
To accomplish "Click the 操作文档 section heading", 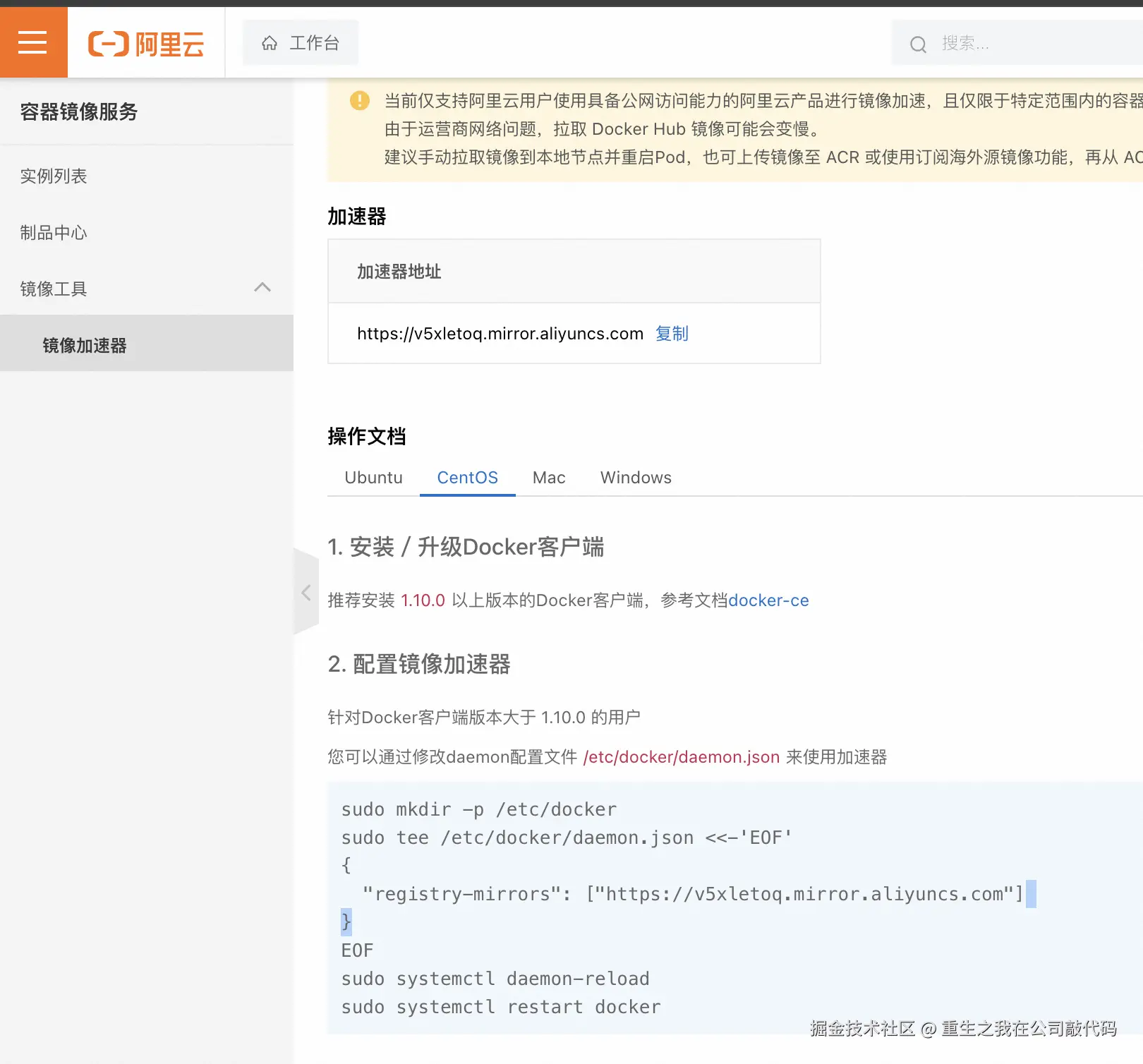I will pyautogui.click(x=367, y=436).
